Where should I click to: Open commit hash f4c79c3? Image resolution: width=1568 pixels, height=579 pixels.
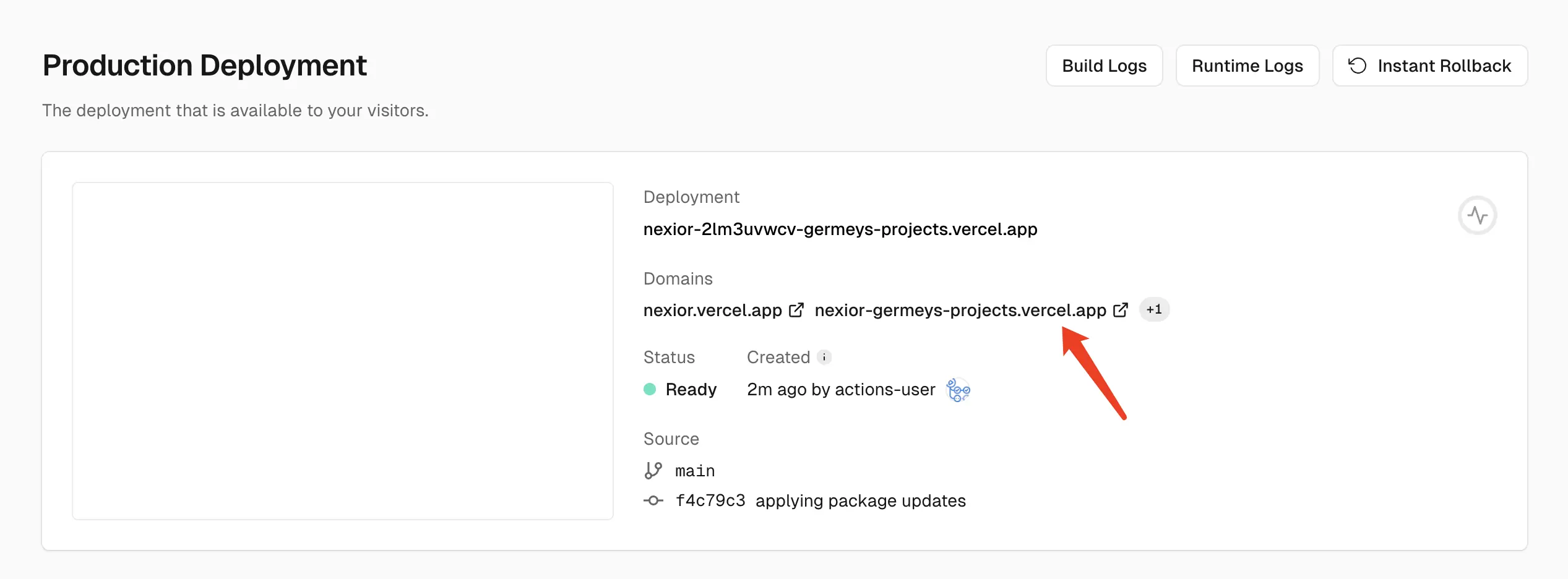[x=710, y=500]
